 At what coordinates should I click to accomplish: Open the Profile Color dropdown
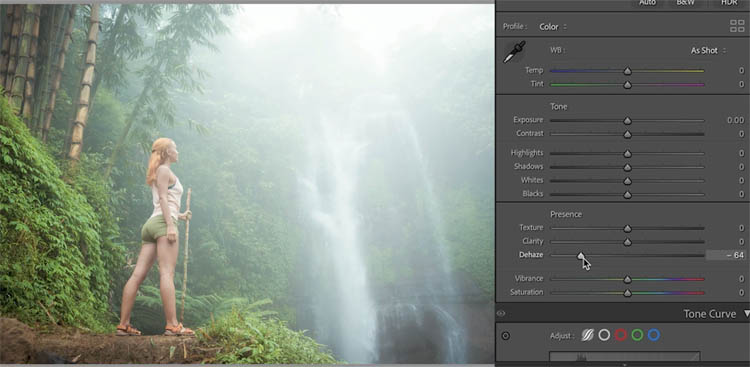point(553,27)
